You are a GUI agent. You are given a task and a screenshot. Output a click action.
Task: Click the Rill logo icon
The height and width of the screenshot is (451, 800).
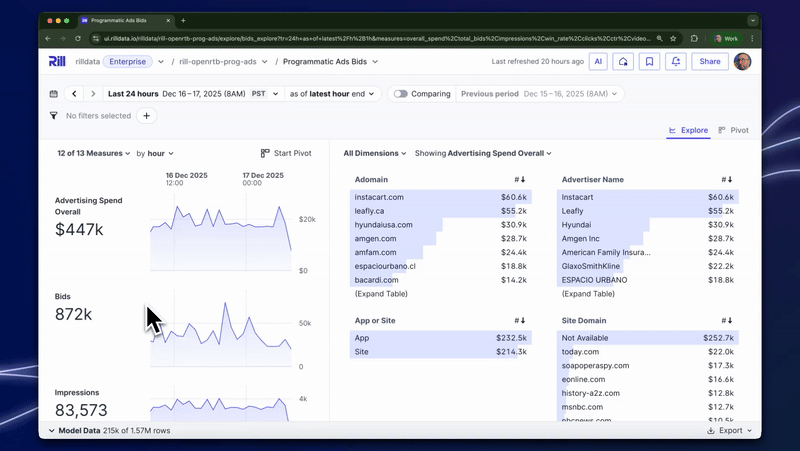click(x=57, y=61)
